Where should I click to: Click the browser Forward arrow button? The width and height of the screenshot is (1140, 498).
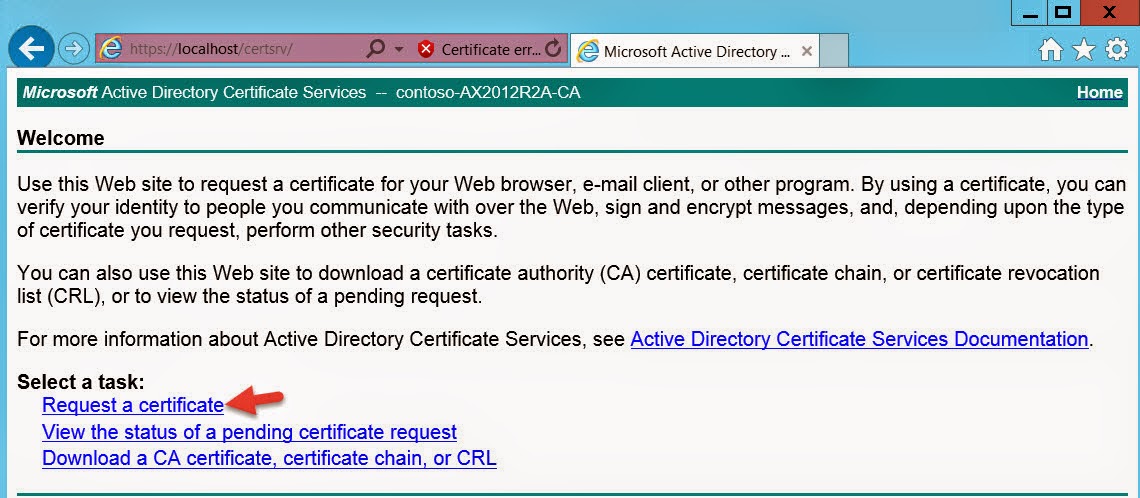pos(73,48)
